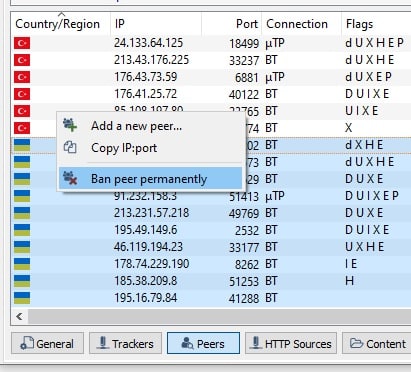Select peer IP 195.49.149.6

(146, 230)
